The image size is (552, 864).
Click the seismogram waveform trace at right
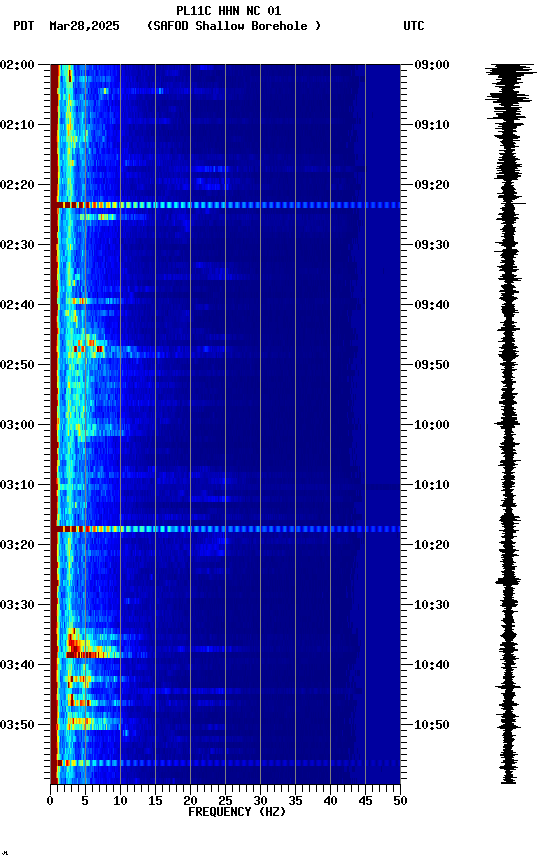coord(509,424)
